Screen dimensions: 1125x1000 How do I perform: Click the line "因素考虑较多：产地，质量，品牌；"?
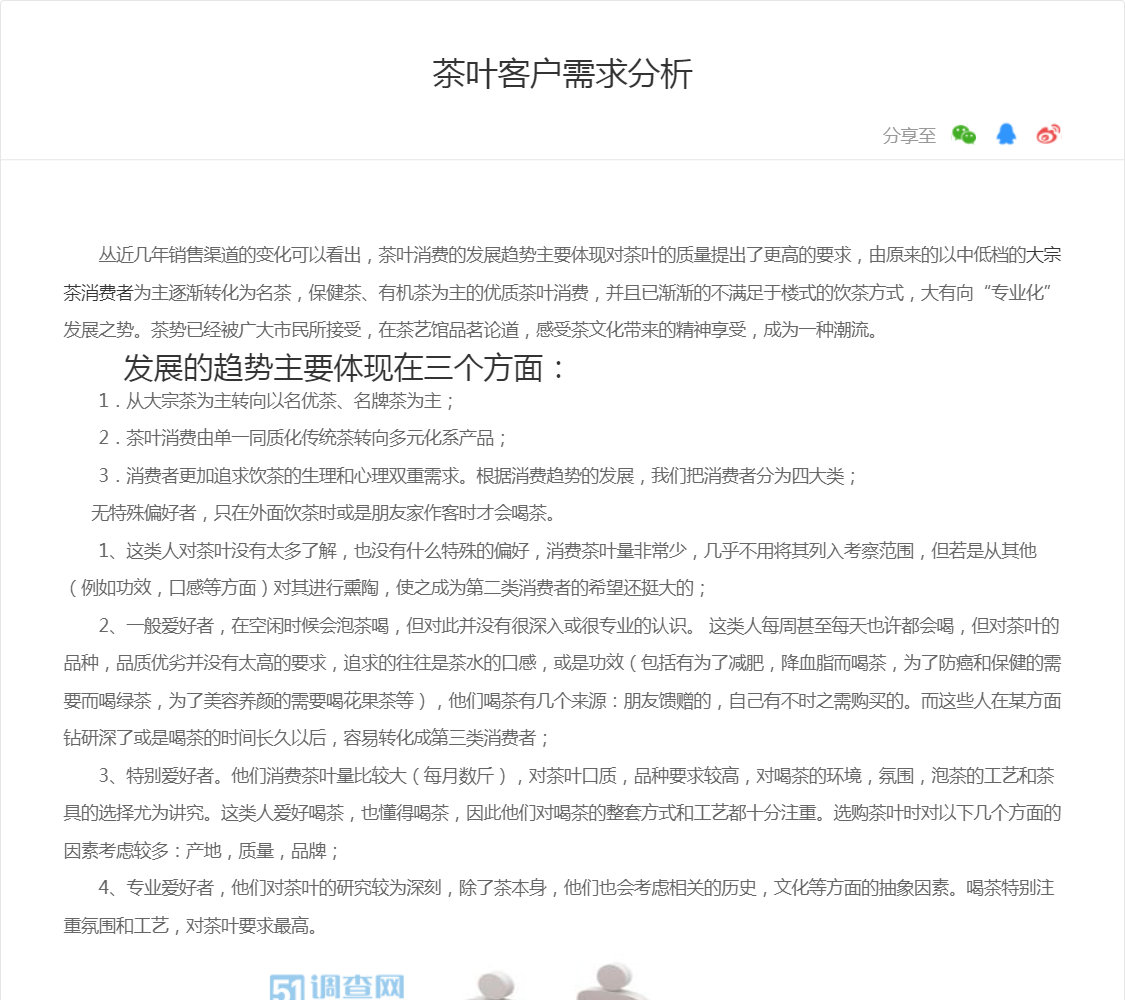point(201,851)
